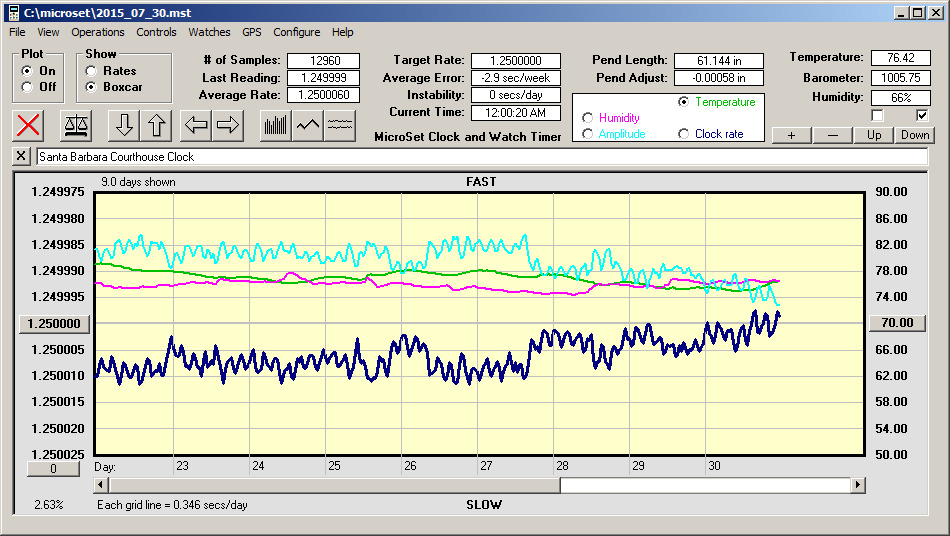Click the Pend Adjust field
This screenshot has height=536, width=950.
(x=719, y=78)
